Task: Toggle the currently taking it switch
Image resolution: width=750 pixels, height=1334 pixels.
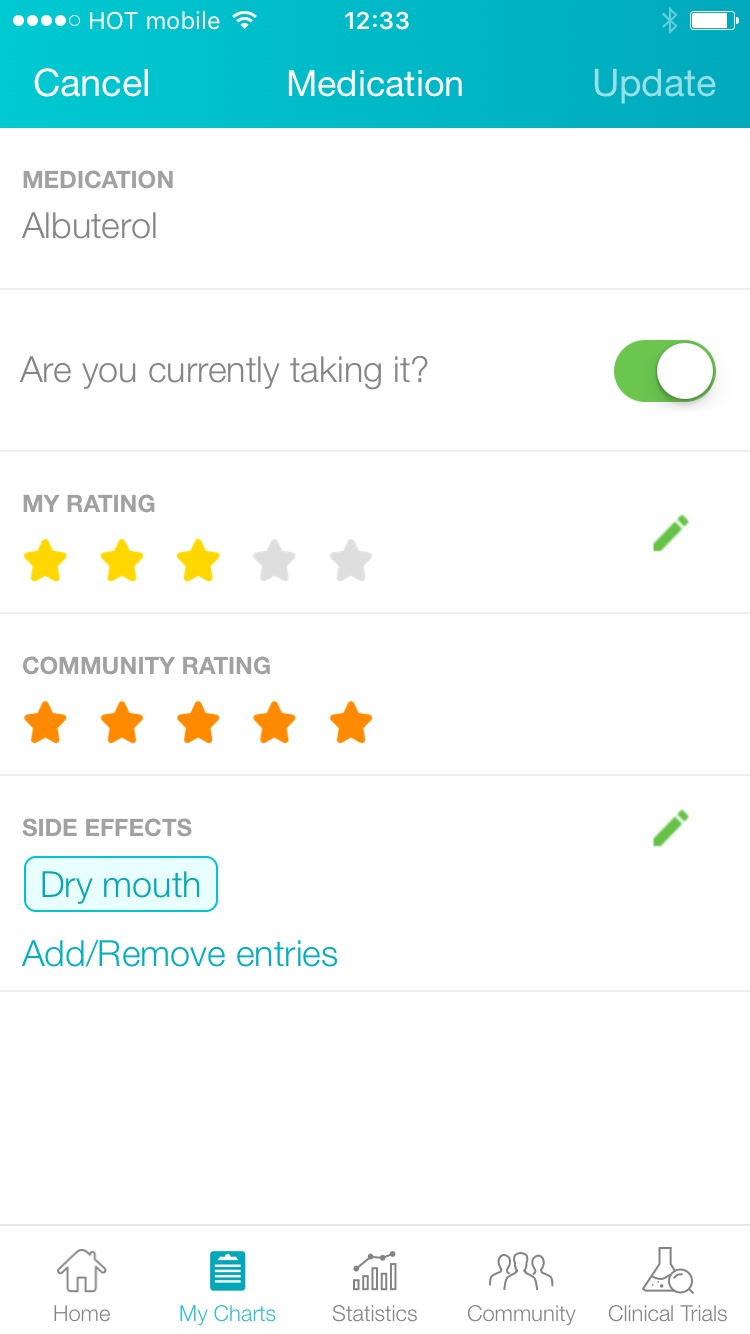Action: tap(664, 371)
